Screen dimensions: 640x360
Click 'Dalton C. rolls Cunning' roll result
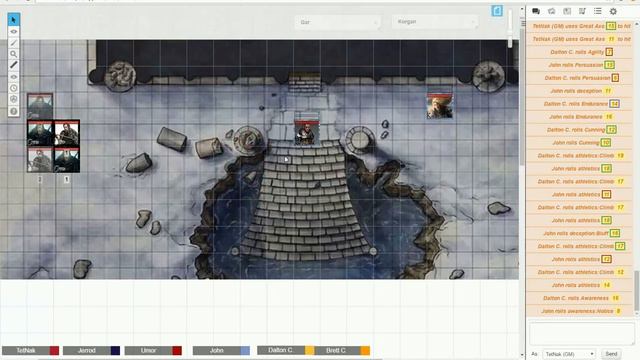click(x=611, y=130)
